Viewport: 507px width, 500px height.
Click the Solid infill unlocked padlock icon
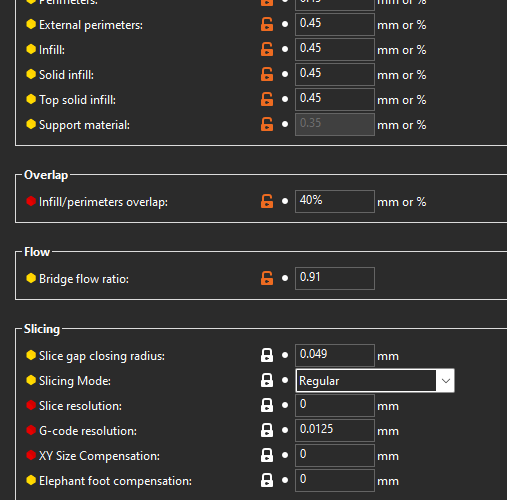point(267,75)
